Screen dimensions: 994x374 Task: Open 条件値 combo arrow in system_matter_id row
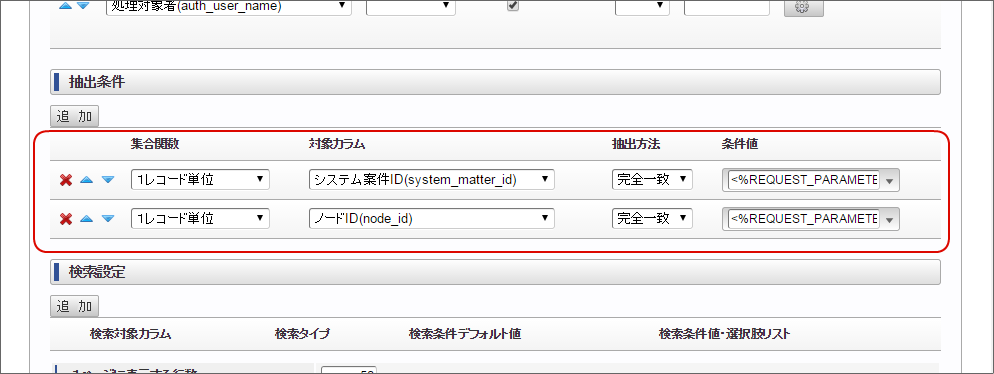pos(889,181)
